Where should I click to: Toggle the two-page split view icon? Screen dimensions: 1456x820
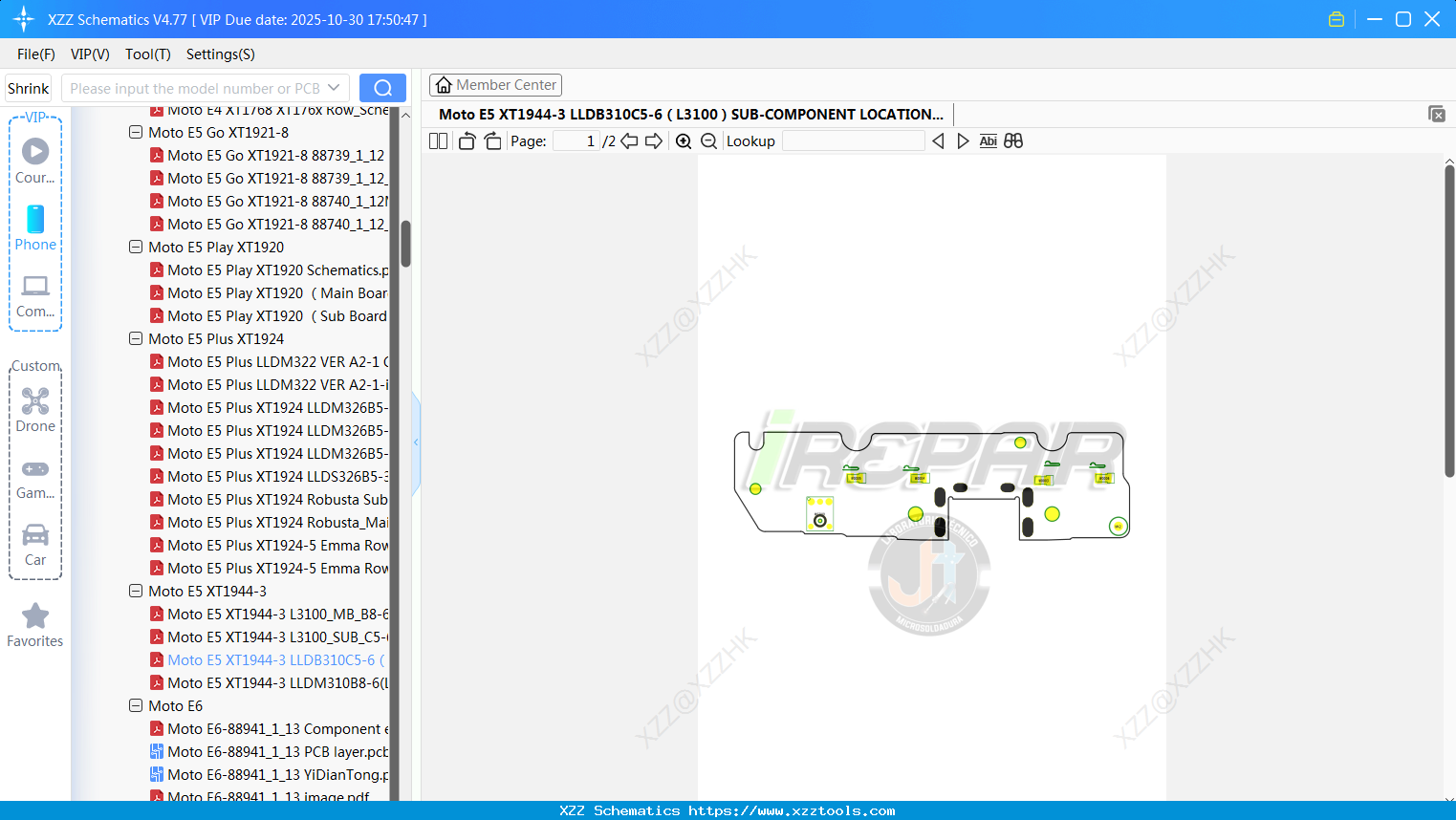(x=438, y=141)
